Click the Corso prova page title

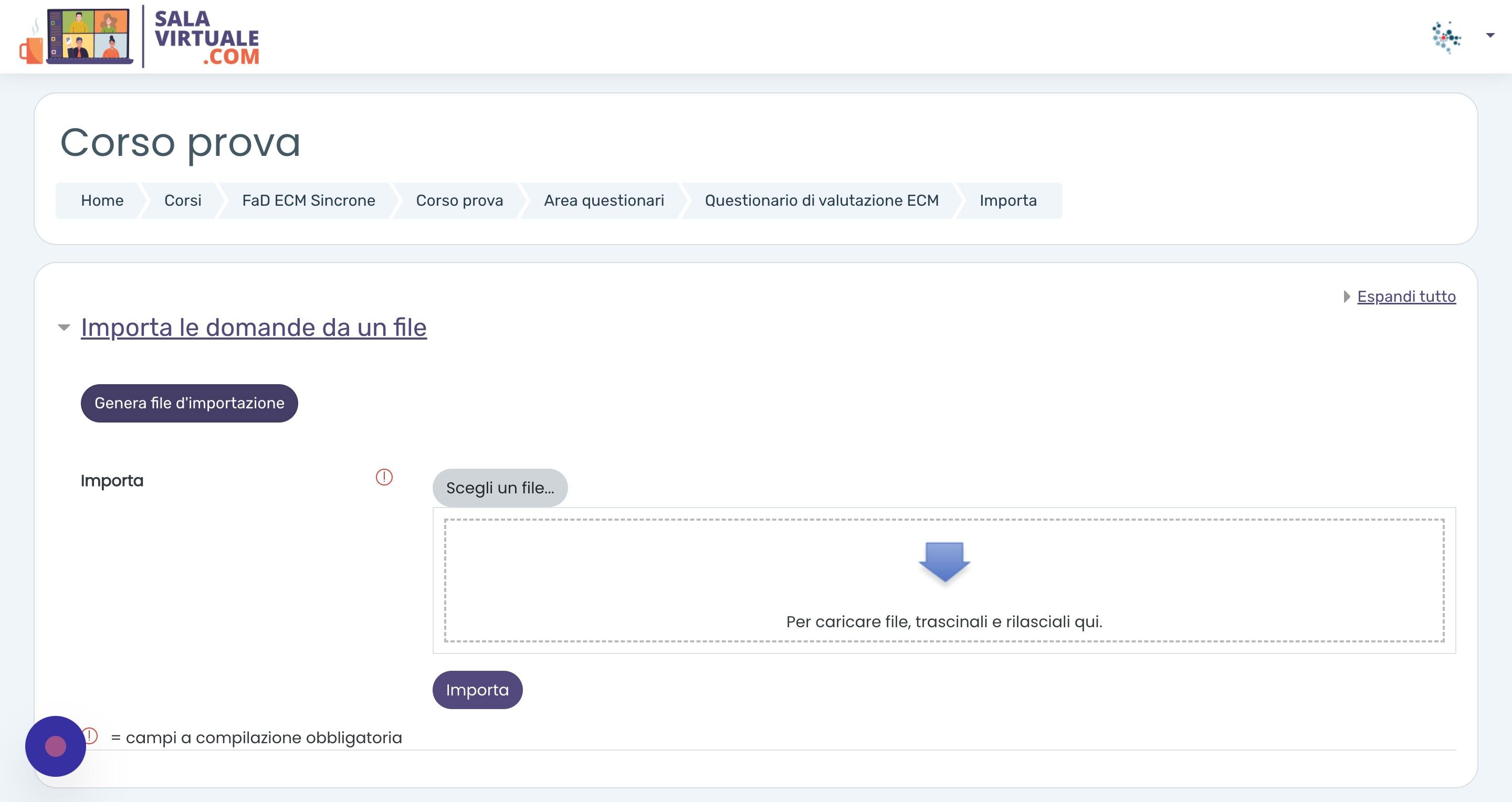click(x=180, y=143)
